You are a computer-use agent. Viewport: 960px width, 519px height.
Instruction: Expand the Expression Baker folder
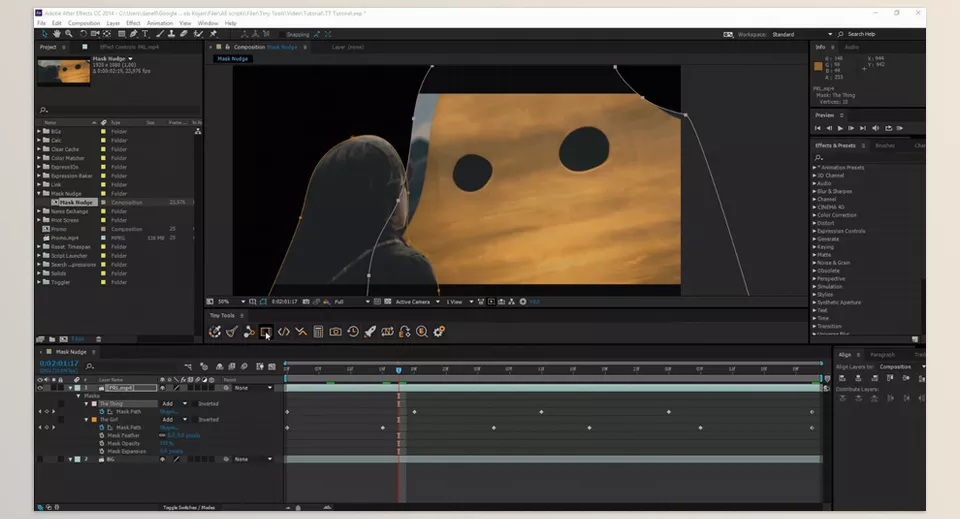(x=39, y=176)
